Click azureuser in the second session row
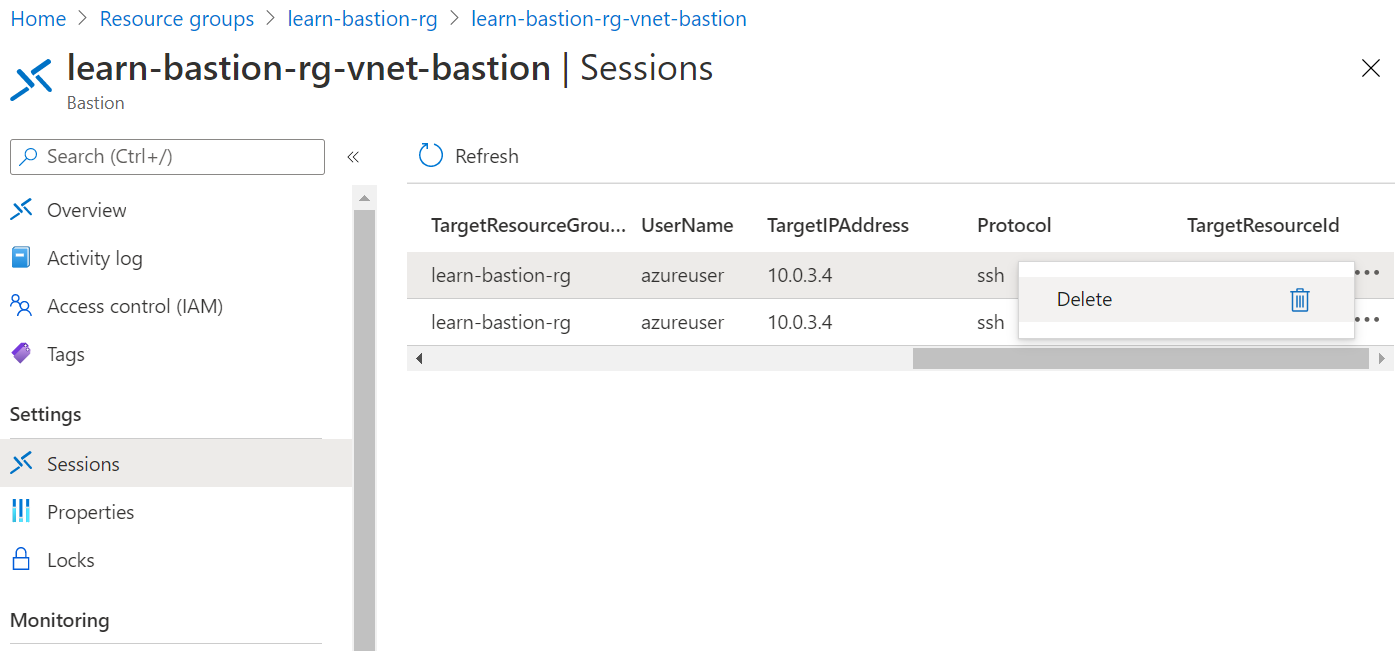This screenshot has height=651, width=1395. point(682,322)
